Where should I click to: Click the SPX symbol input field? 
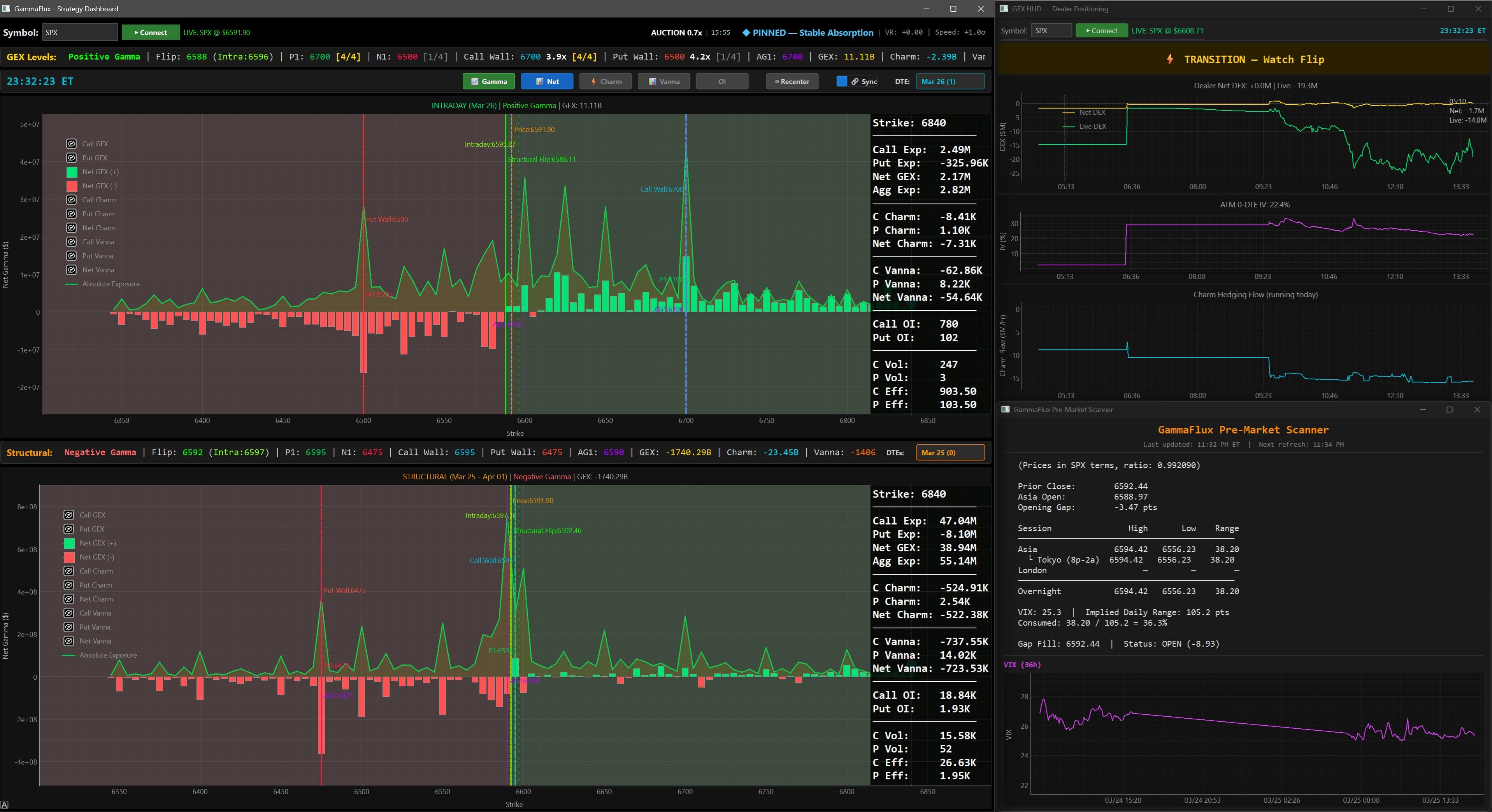79,32
